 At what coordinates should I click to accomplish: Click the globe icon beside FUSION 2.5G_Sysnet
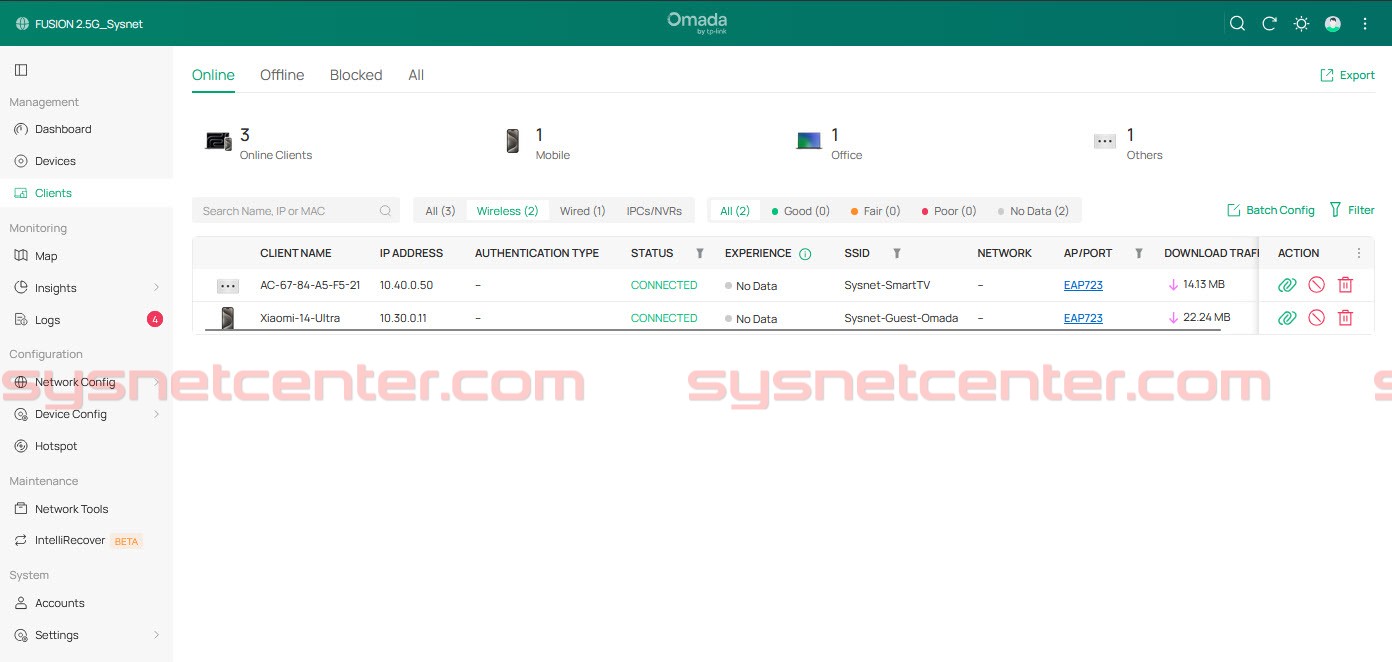pyautogui.click(x=22, y=24)
